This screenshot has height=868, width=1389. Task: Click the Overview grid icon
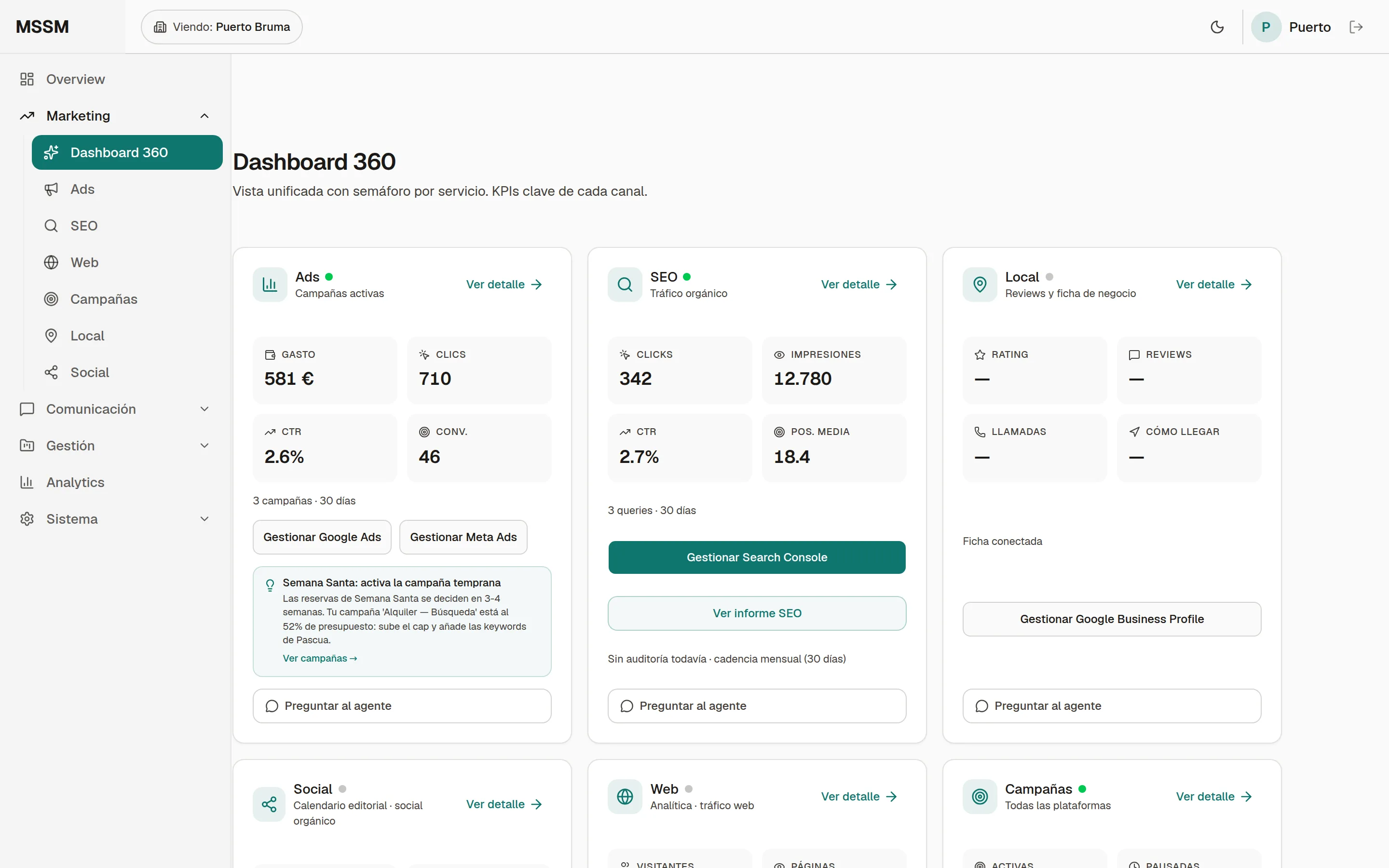pyautogui.click(x=27, y=79)
